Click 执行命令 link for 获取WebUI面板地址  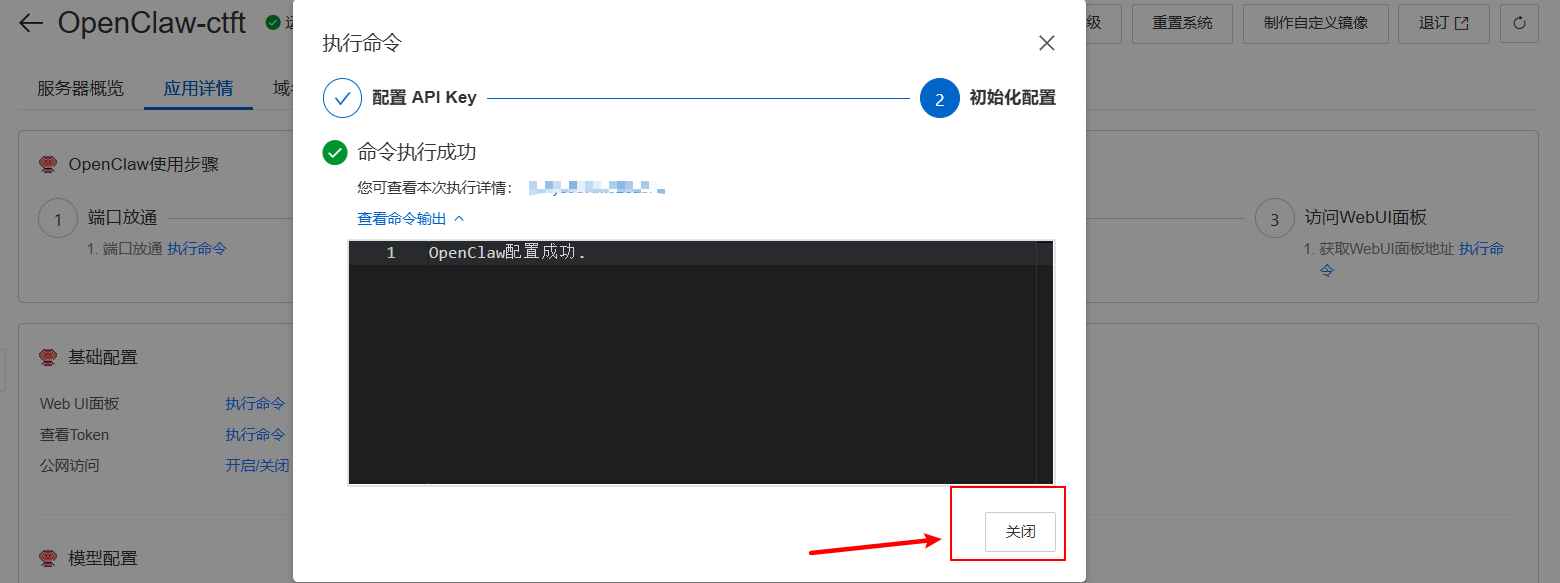[x=1481, y=249]
